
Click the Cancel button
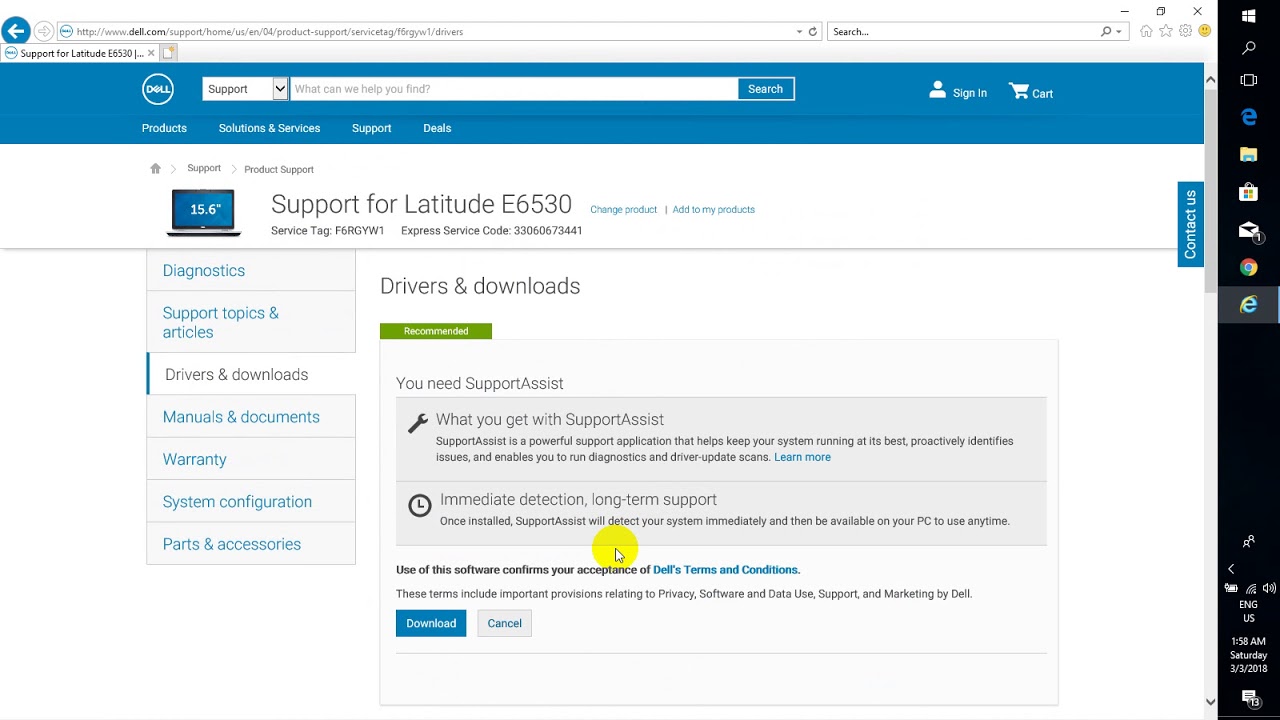tap(504, 623)
